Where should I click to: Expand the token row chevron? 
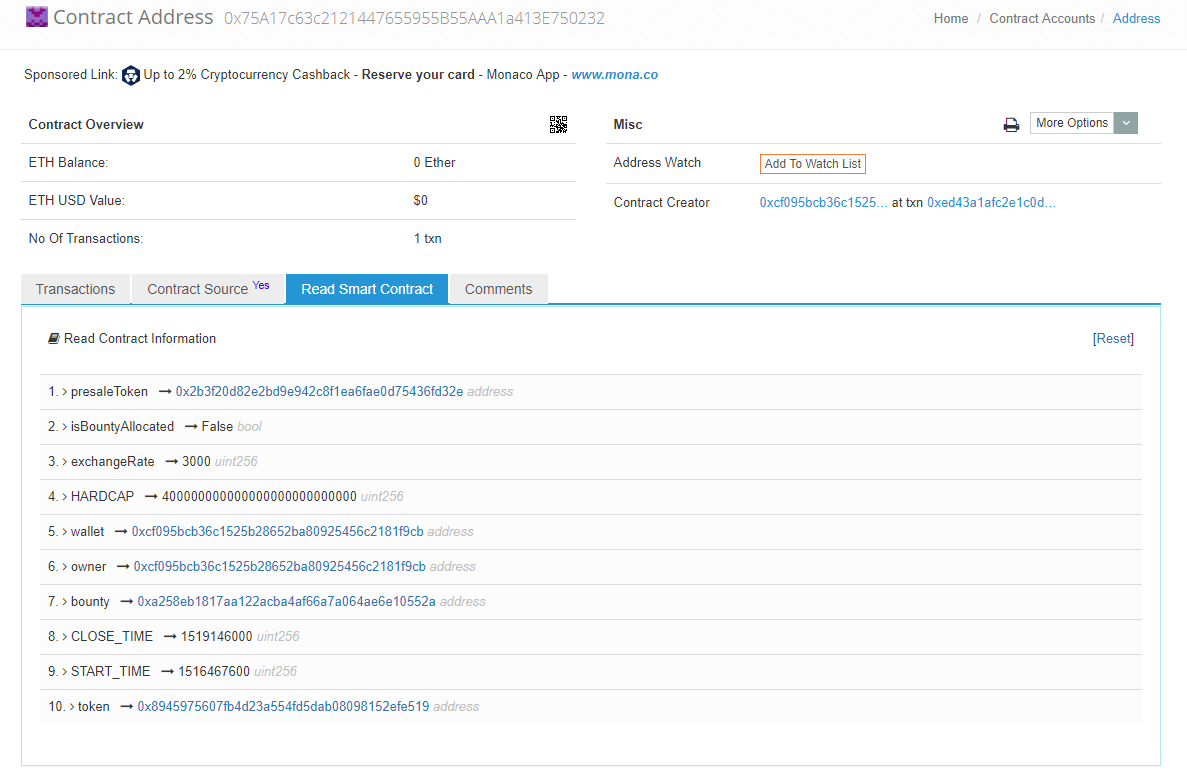(x=72, y=707)
